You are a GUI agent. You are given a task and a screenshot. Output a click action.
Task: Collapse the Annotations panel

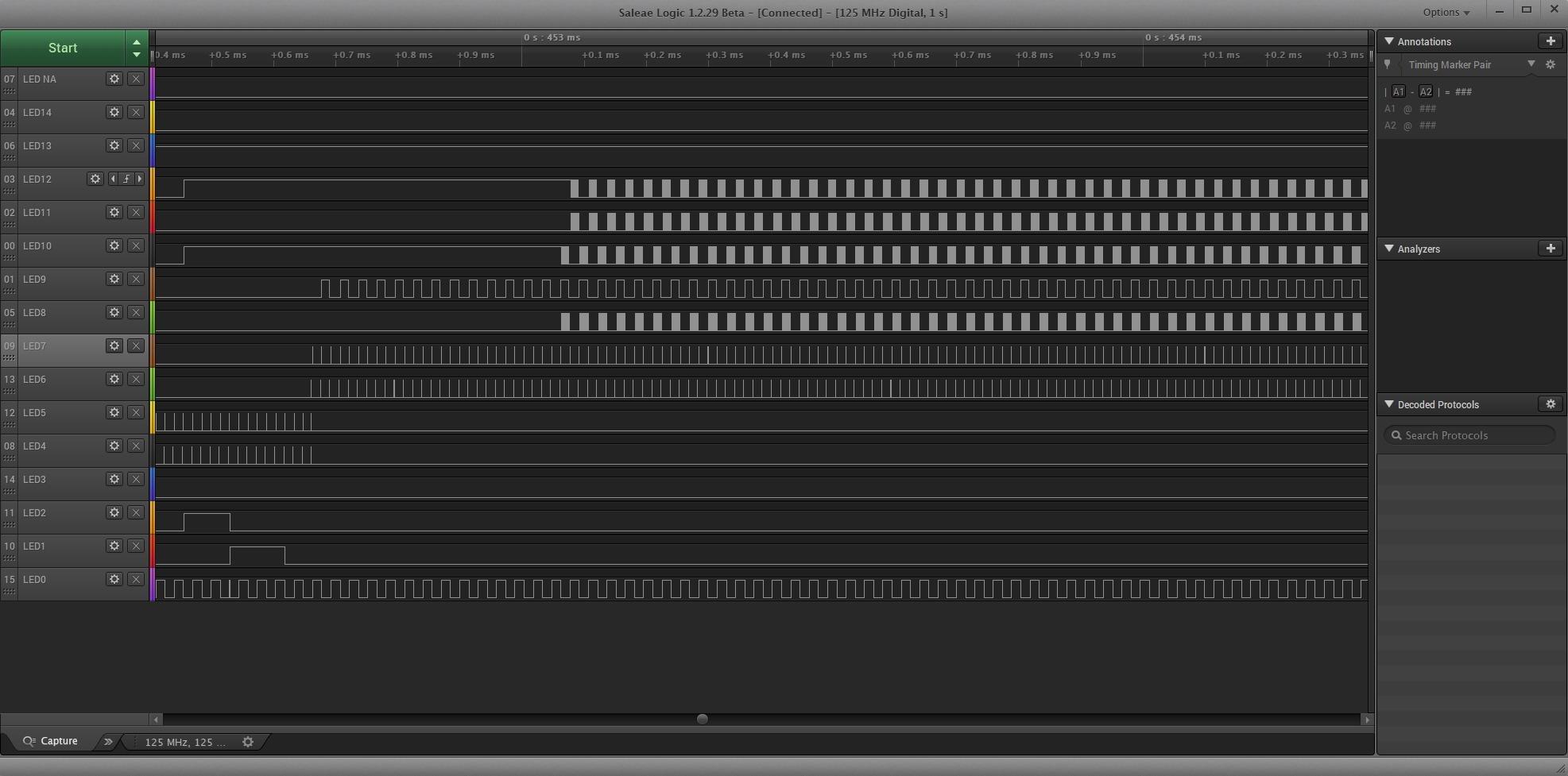pos(1388,41)
